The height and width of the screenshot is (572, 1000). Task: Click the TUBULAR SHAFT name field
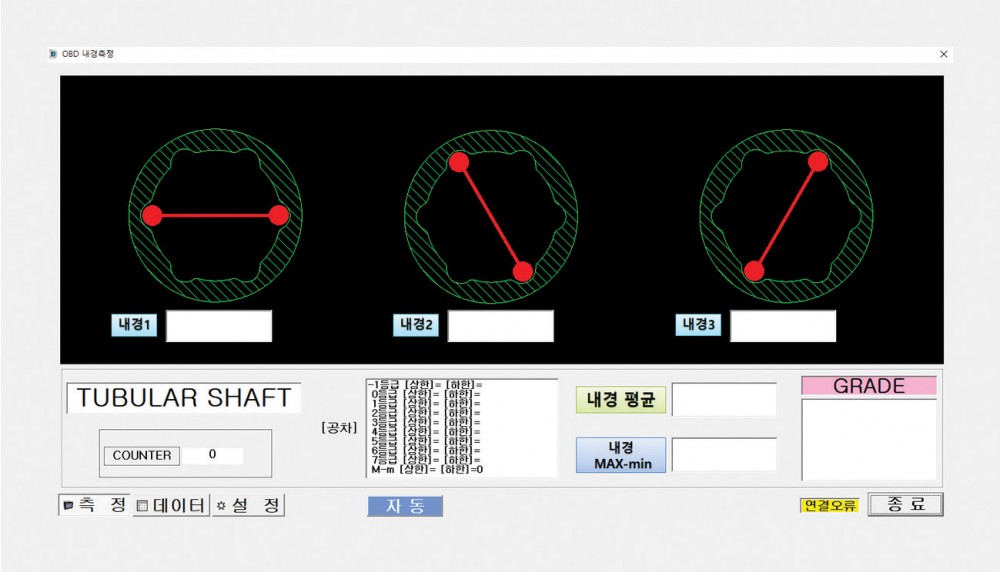[184, 398]
